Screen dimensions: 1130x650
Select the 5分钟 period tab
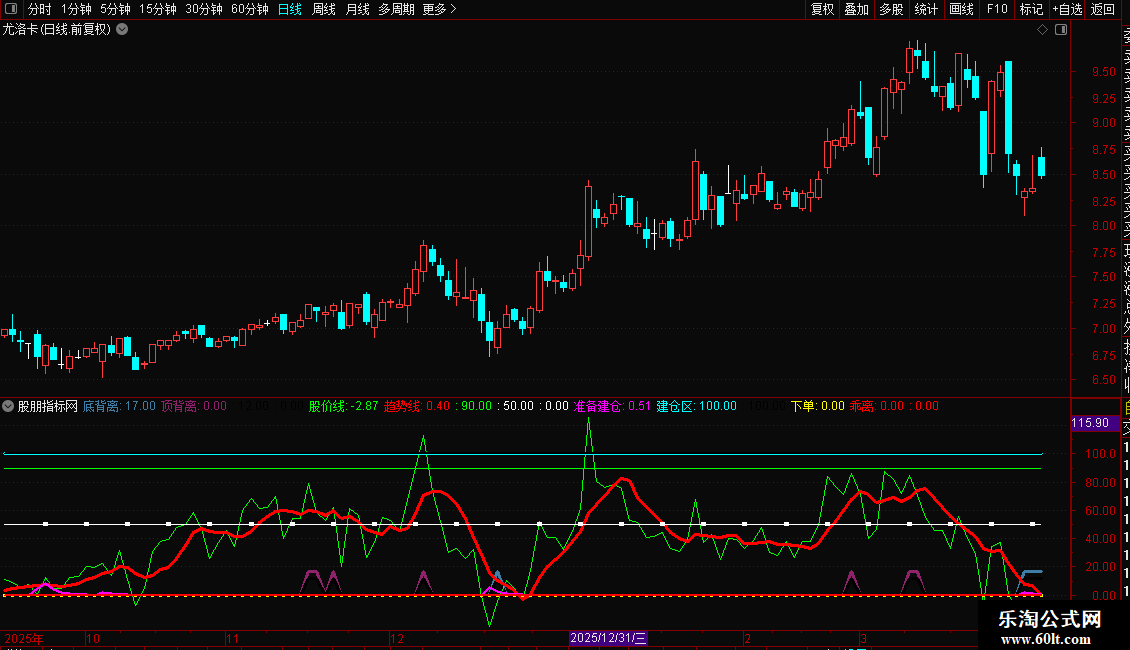click(x=115, y=9)
